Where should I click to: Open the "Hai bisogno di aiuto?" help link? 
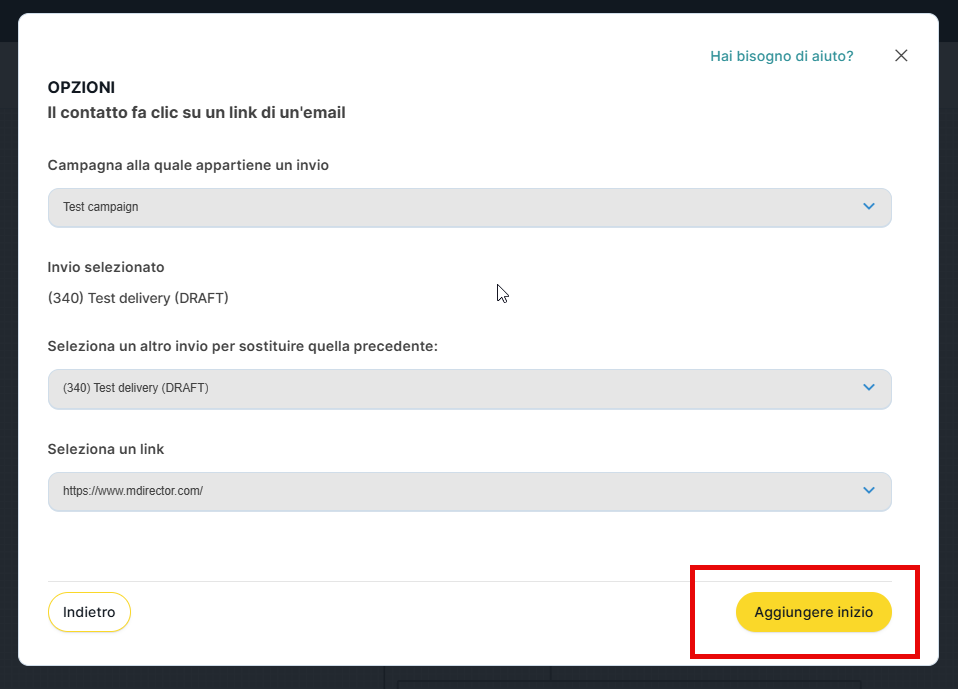[781, 56]
